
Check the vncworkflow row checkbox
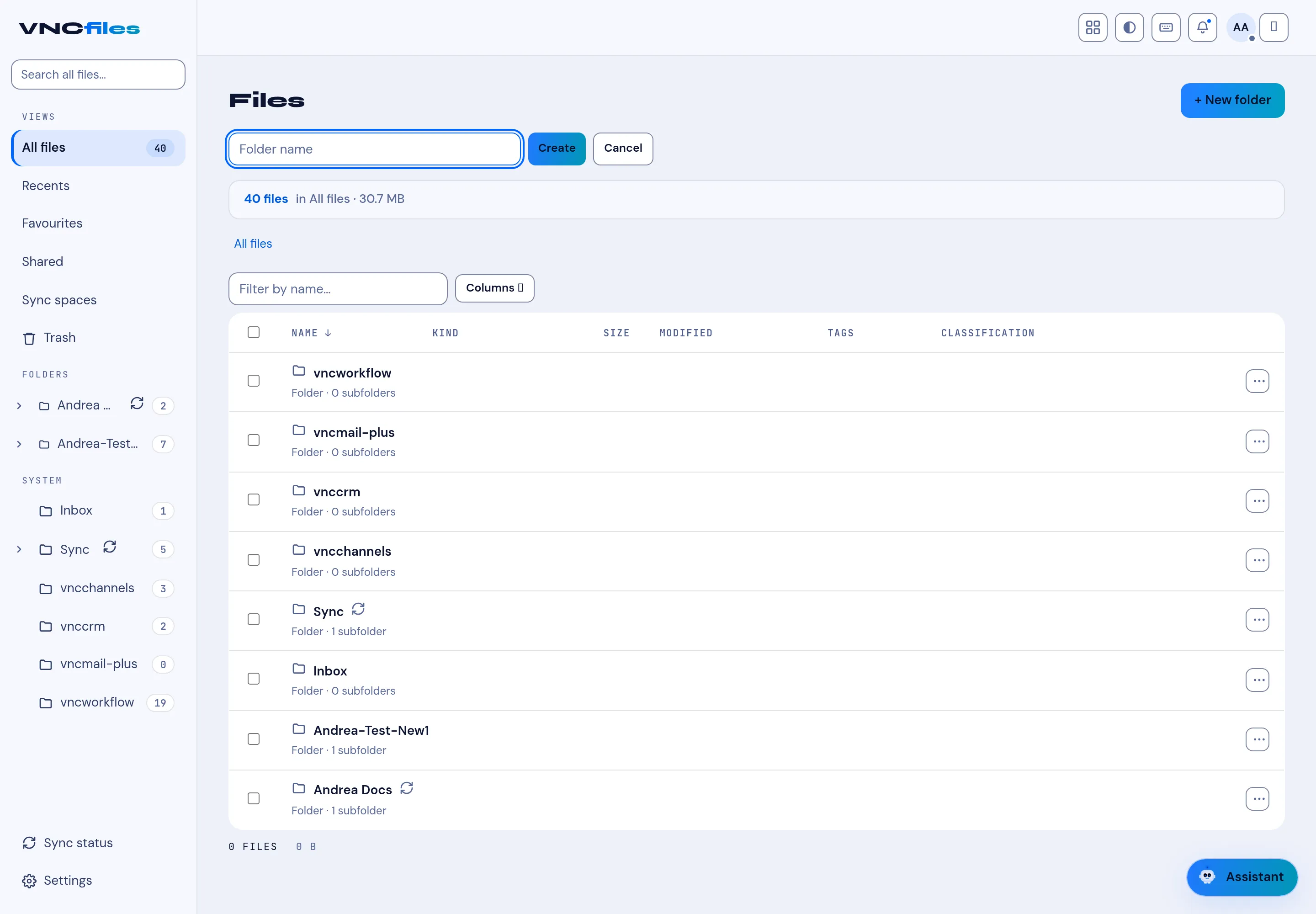254,382
